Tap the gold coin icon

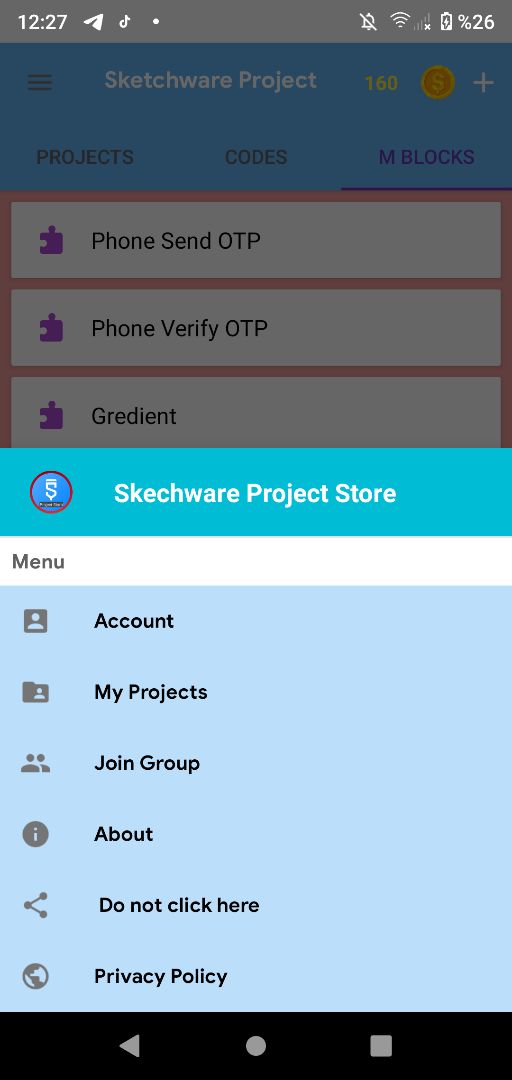tap(438, 83)
